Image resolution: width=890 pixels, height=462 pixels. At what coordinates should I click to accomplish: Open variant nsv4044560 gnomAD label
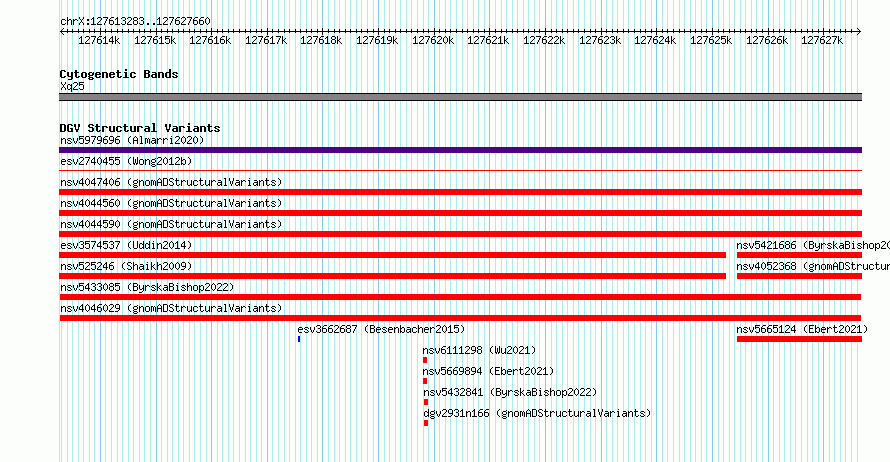(x=171, y=203)
